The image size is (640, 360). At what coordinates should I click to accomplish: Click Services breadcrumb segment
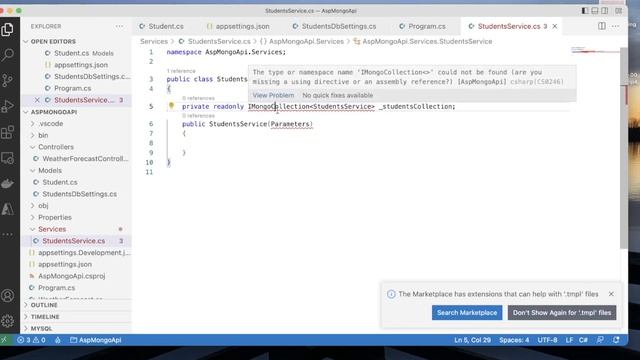[154, 42]
